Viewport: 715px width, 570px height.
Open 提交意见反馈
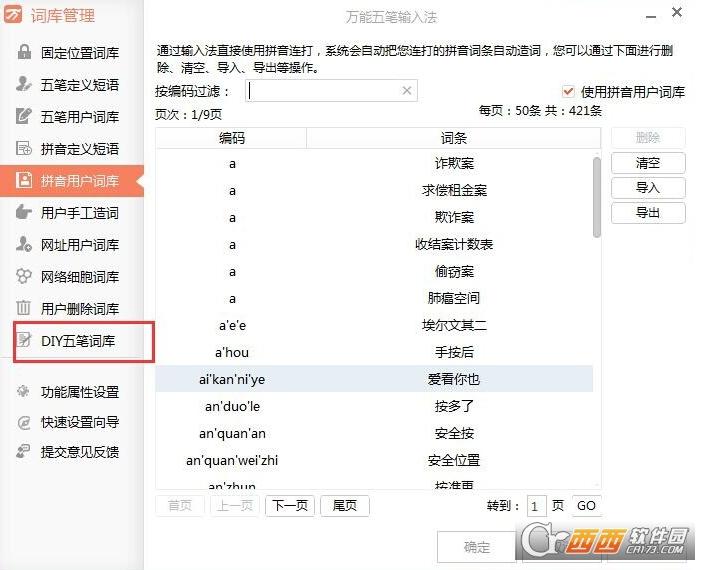coord(80,452)
